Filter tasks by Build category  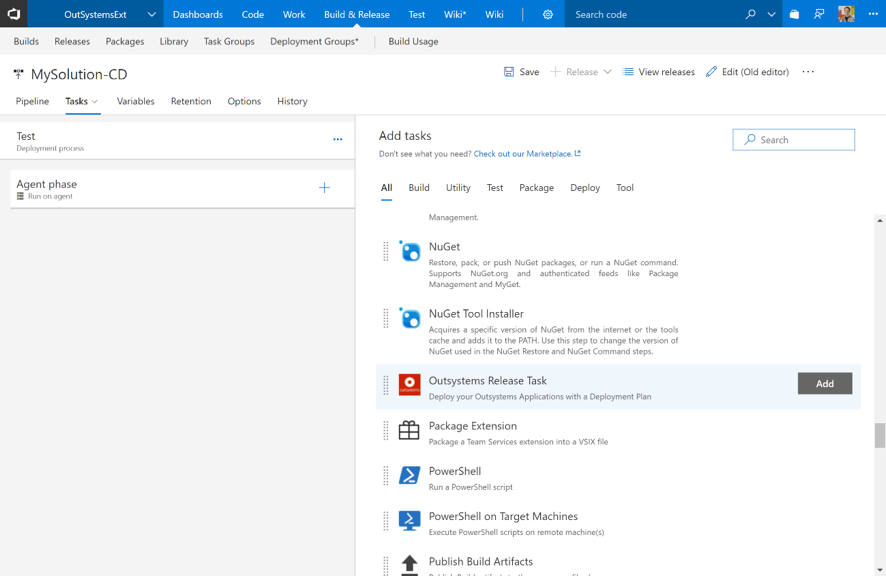tap(419, 188)
